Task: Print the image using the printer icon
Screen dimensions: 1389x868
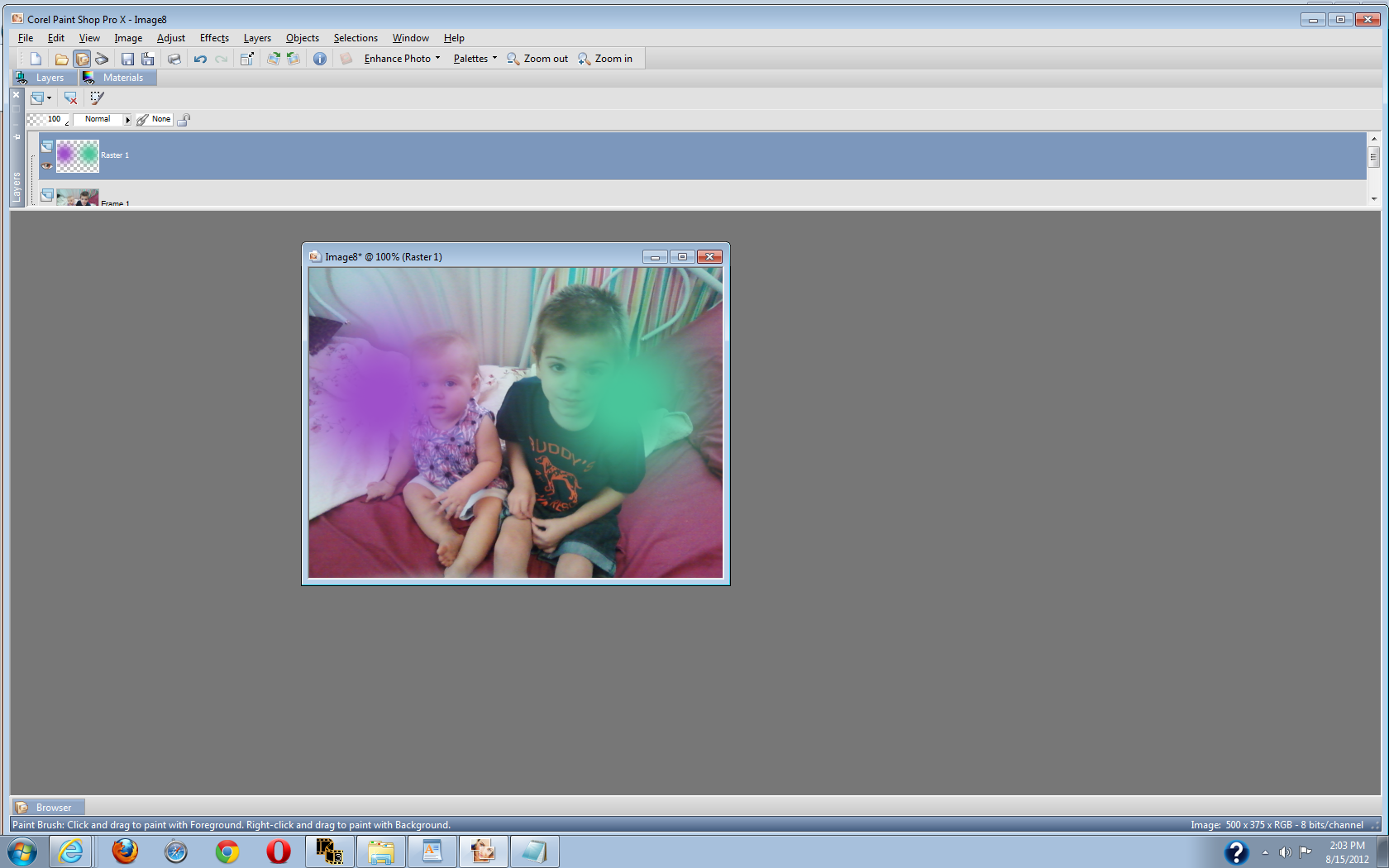Action: coord(174,59)
